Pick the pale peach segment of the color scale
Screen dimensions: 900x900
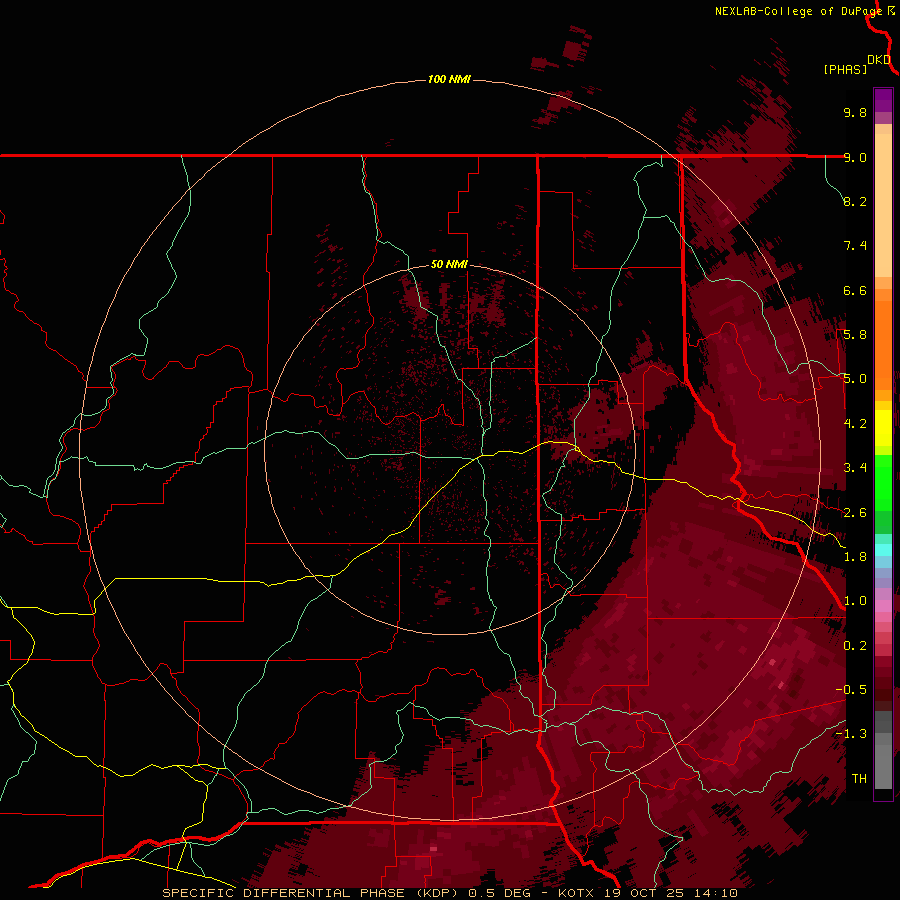[x=883, y=207]
